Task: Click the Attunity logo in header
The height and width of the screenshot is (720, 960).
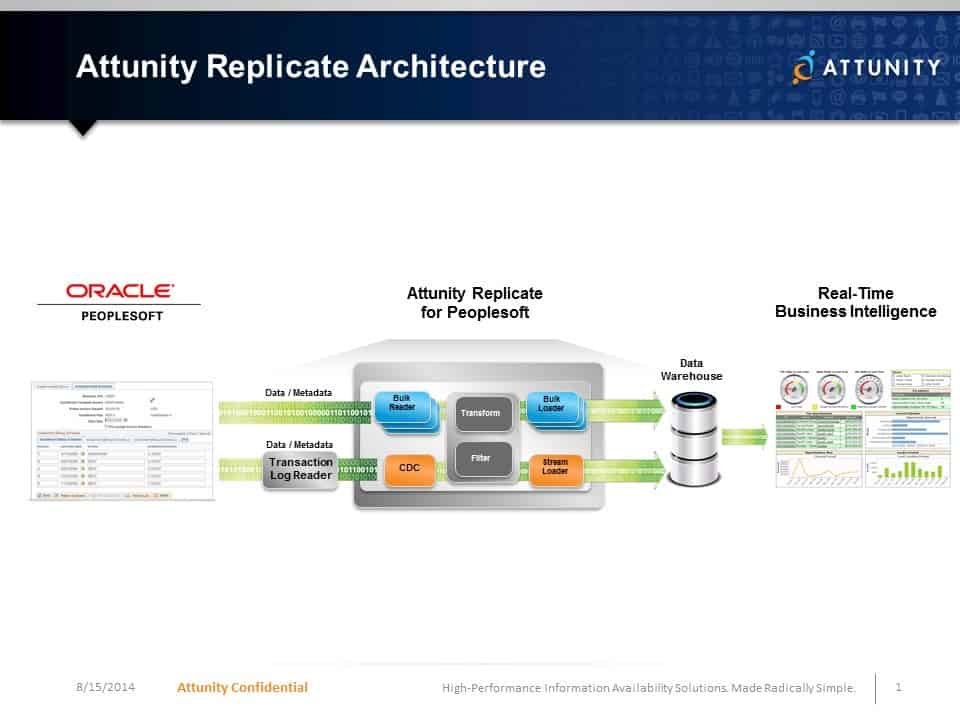Action: [866, 67]
